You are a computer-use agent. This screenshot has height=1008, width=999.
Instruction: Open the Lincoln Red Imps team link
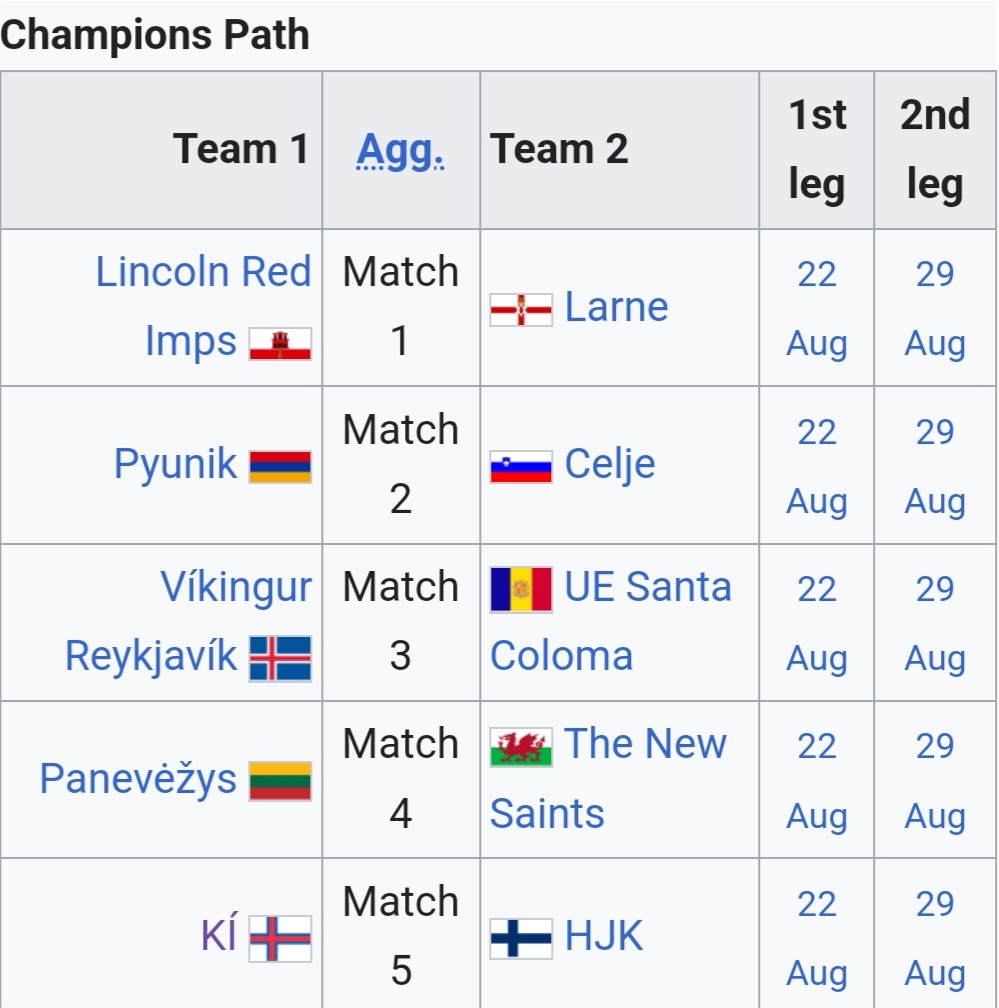pos(203,306)
